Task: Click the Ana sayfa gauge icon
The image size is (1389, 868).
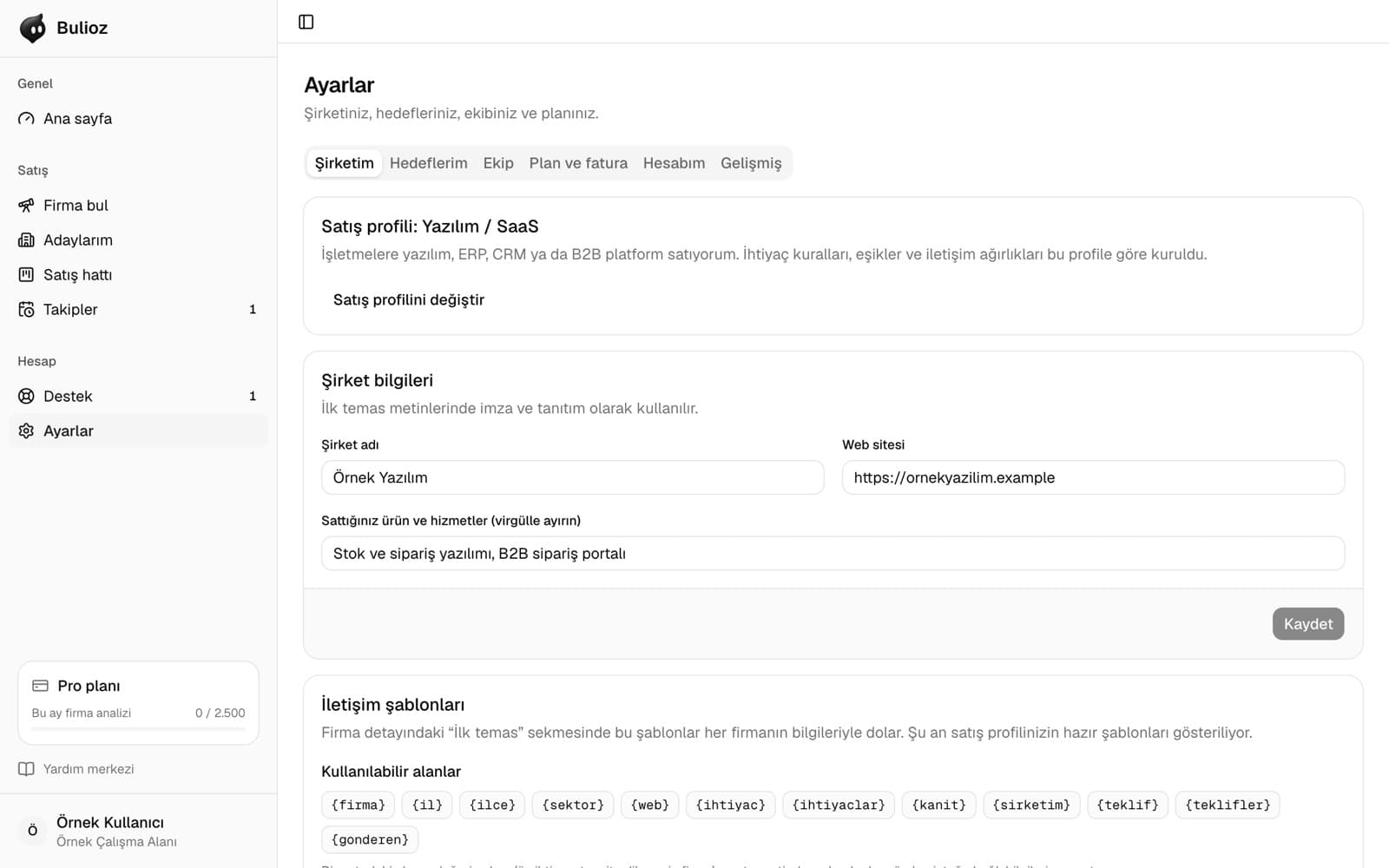Action: (26, 119)
